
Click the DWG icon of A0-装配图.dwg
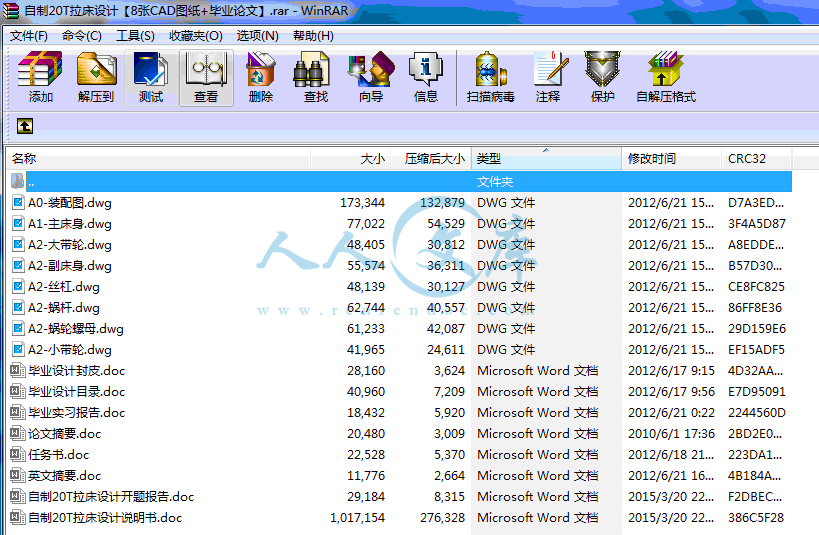[x=18, y=203]
